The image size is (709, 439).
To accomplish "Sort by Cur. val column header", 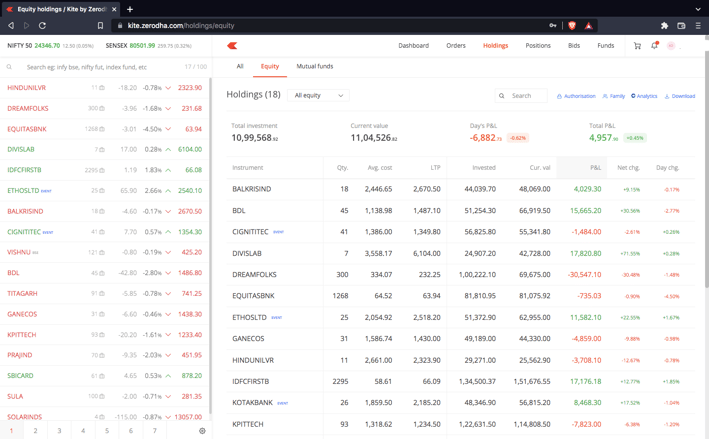I will click(x=540, y=168).
